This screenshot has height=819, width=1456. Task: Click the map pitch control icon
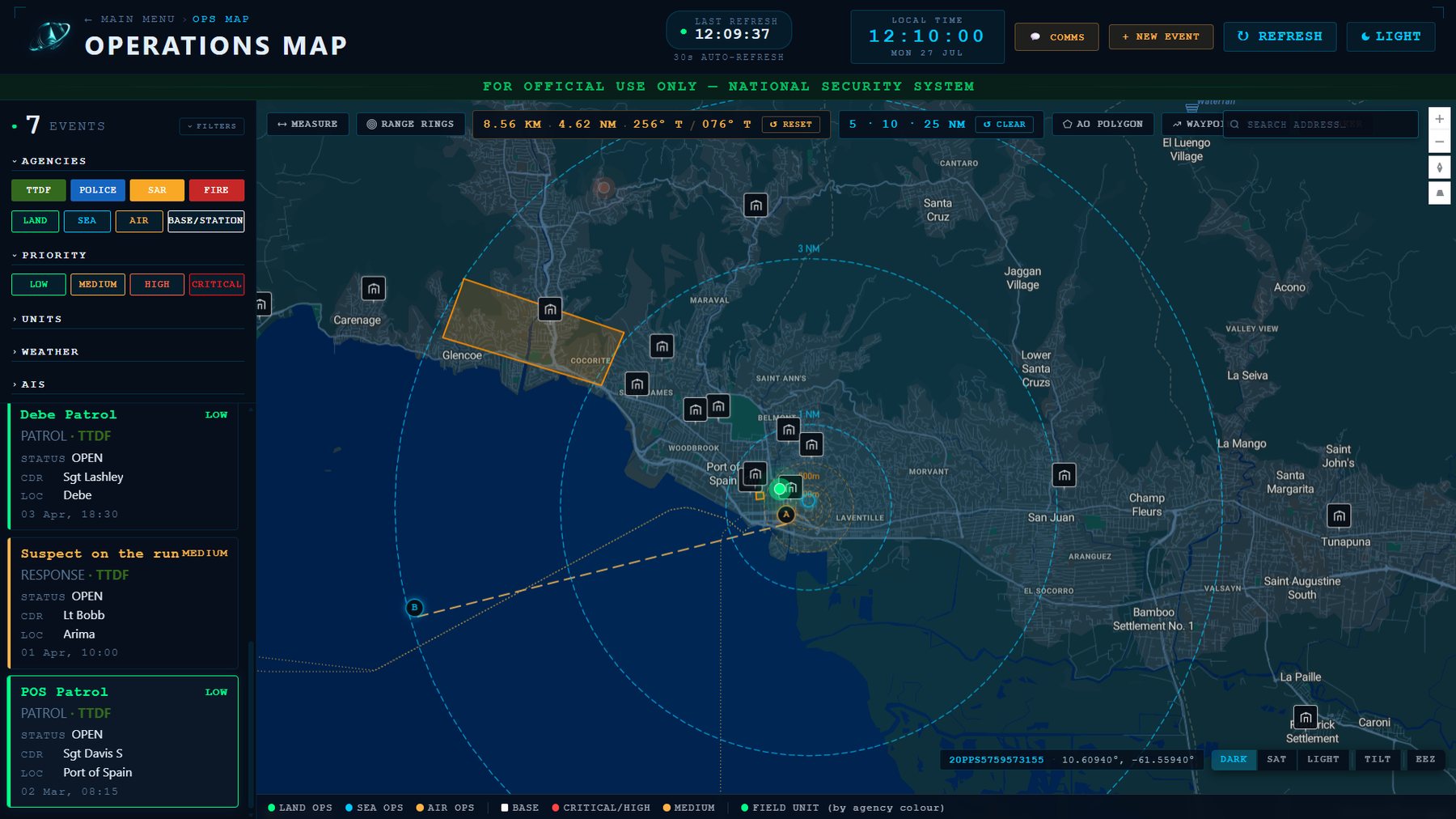[x=1439, y=193]
